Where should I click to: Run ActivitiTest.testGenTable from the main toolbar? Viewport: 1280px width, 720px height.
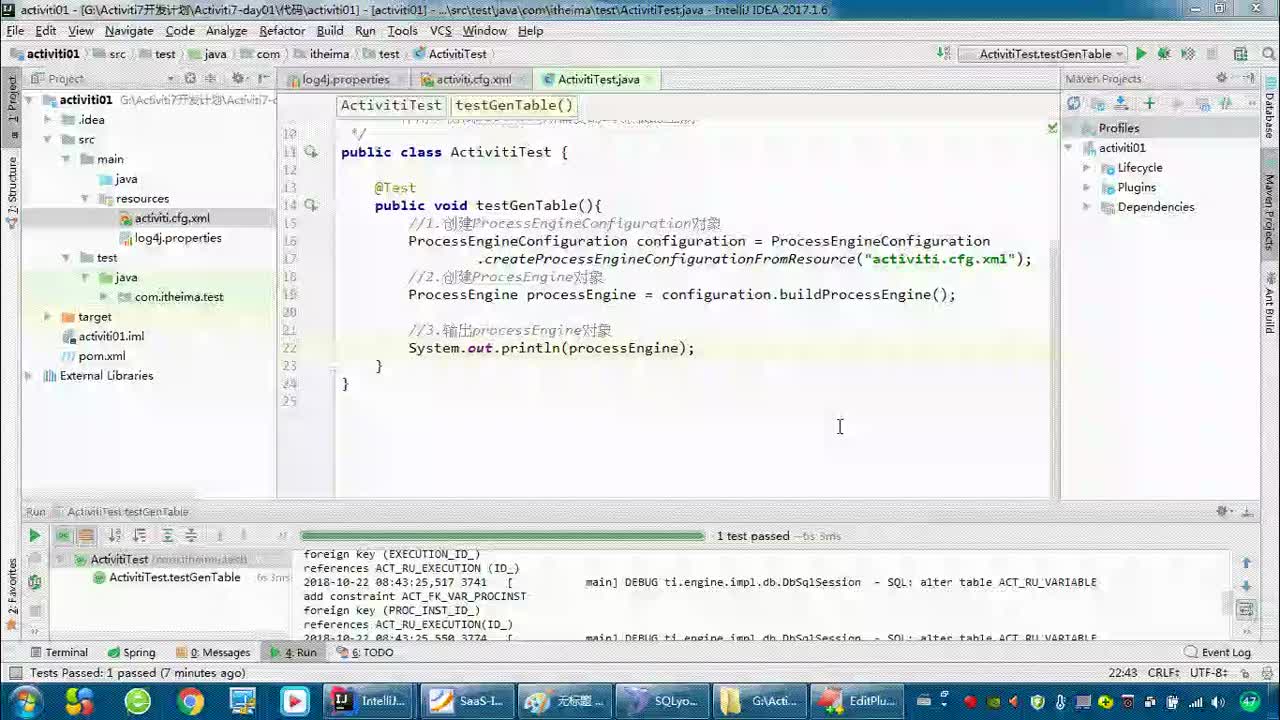point(1141,54)
